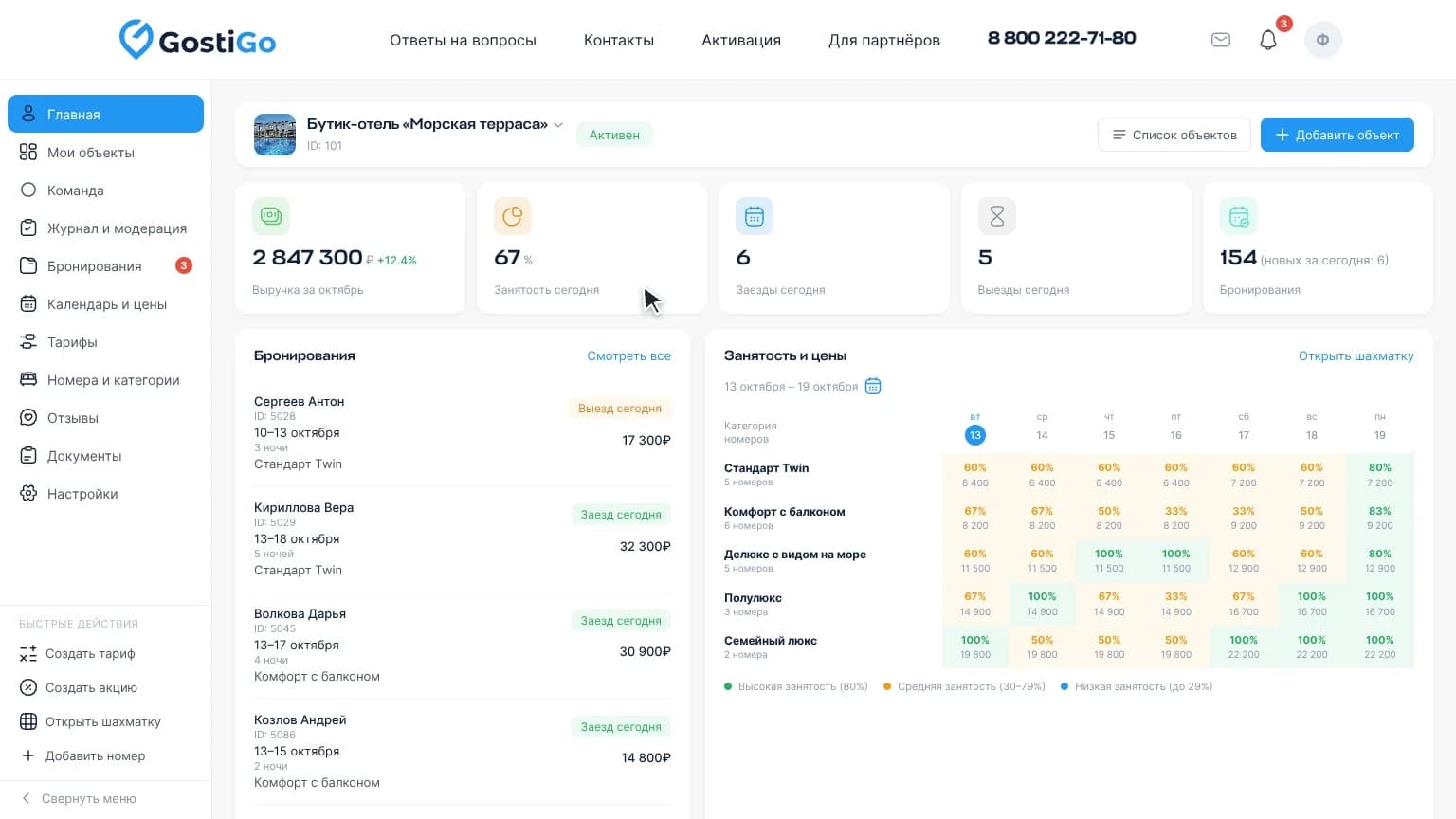
Task: Open Настройки in the sidebar
Action: 105,494
